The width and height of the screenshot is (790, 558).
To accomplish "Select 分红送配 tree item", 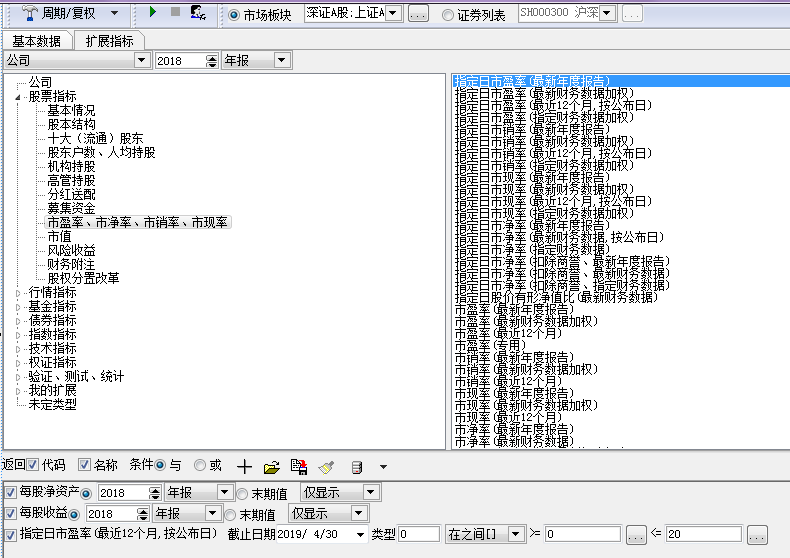I will 71,194.
